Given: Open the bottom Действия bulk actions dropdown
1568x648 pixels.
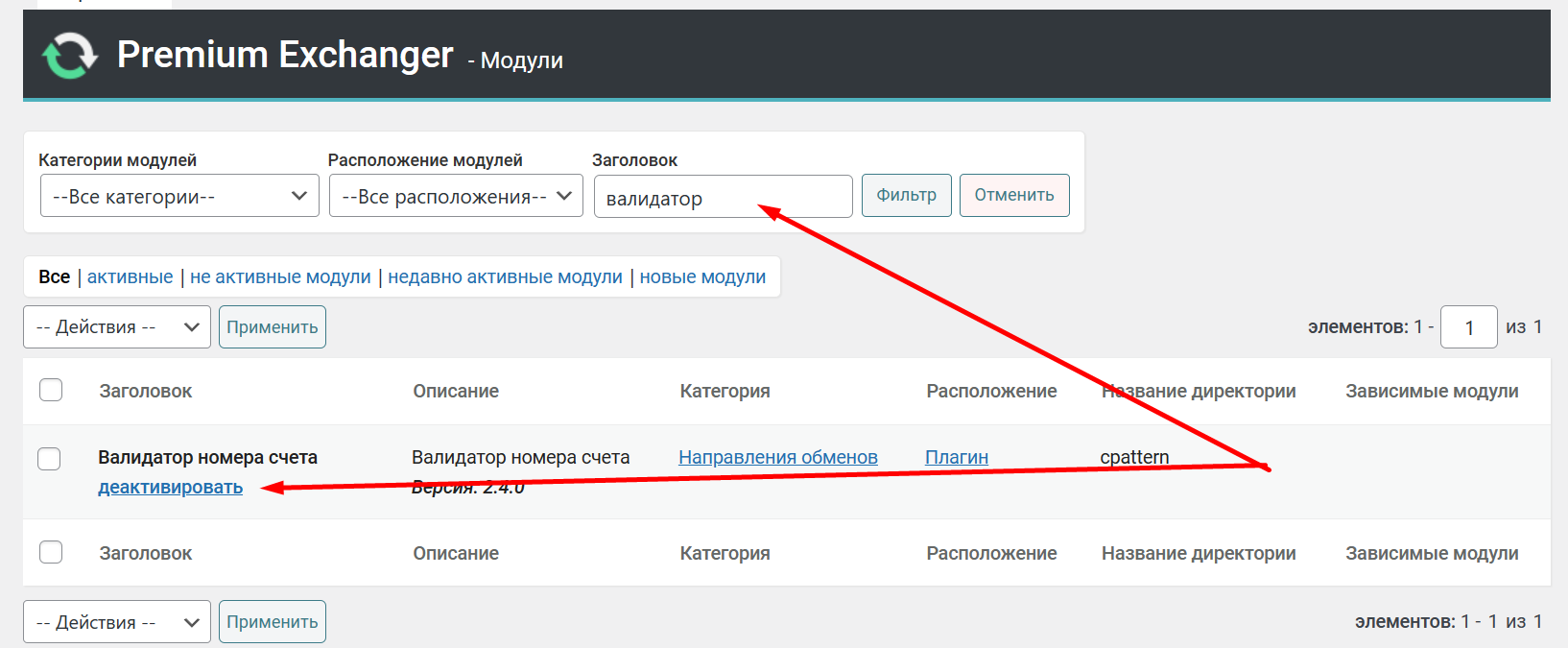Looking at the screenshot, I should click(117, 622).
